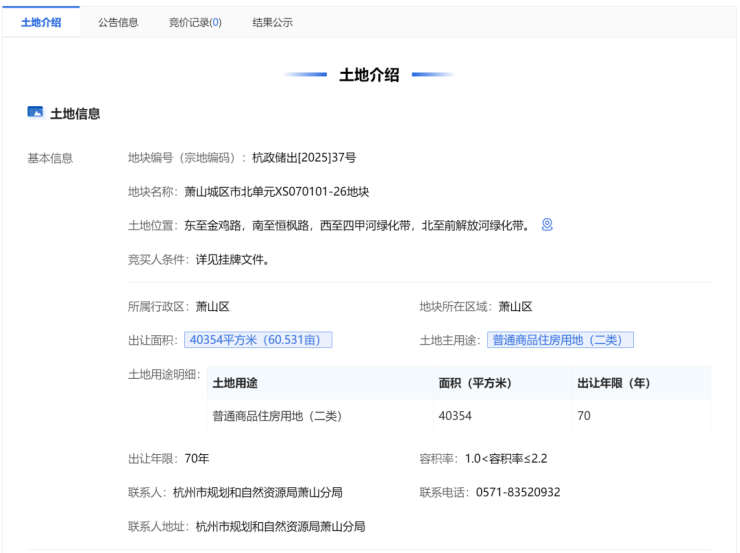This screenshot has height=553, width=740.
Task: Click the 面积(平方米) column header
Action: pyautogui.click(x=474, y=383)
